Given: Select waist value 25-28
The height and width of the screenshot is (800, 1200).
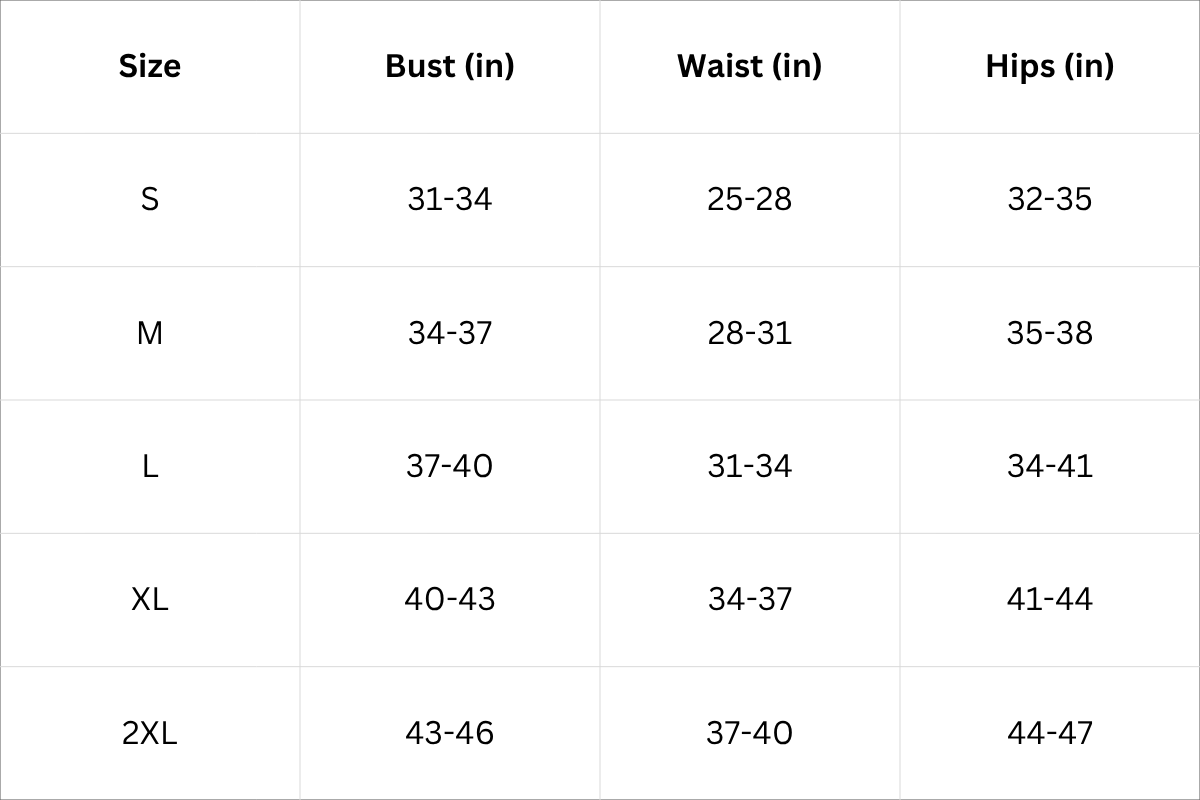Looking at the screenshot, I should coord(749,199).
